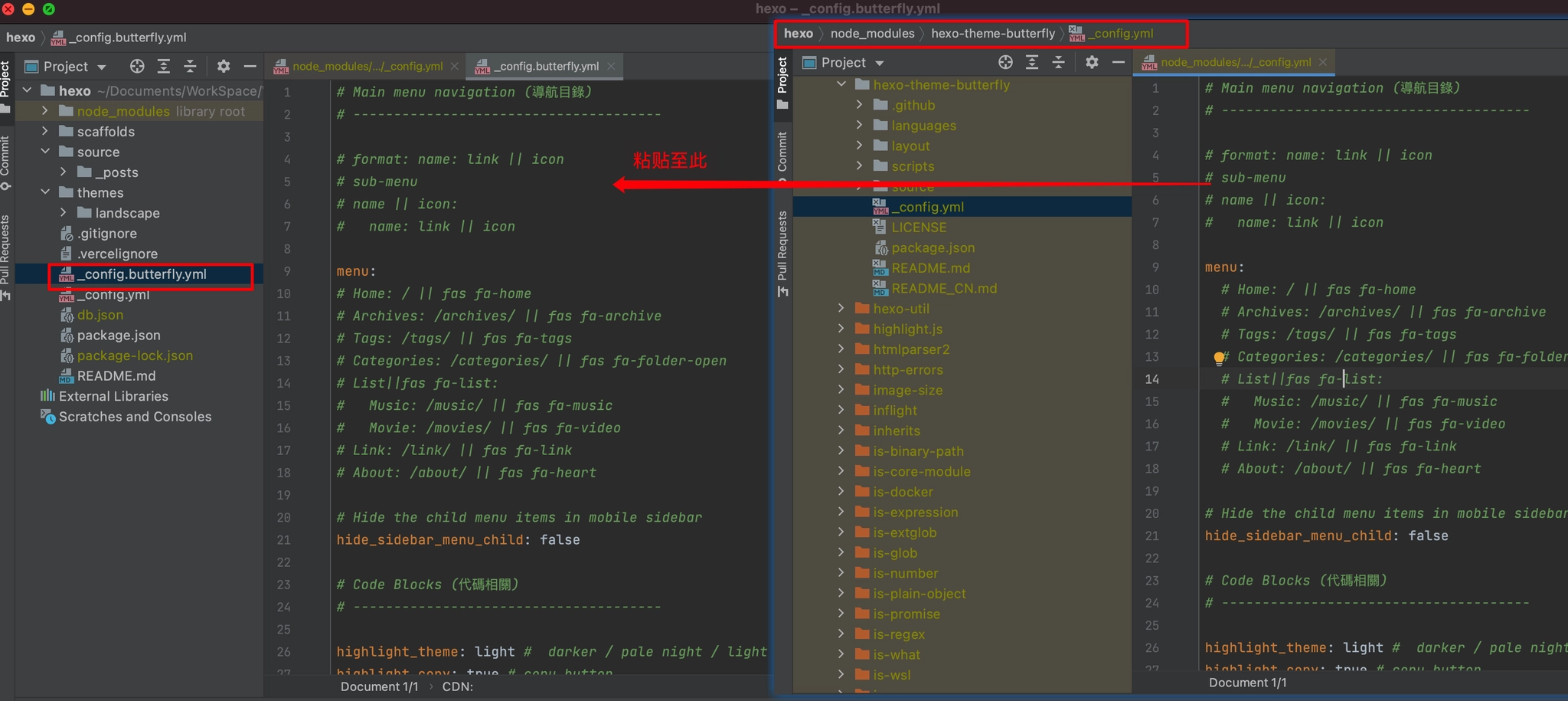Image resolution: width=1568 pixels, height=701 pixels.
Task: Click the hexo-theme-butterfly breadcrumb in right window
Action: pos(993,34)
